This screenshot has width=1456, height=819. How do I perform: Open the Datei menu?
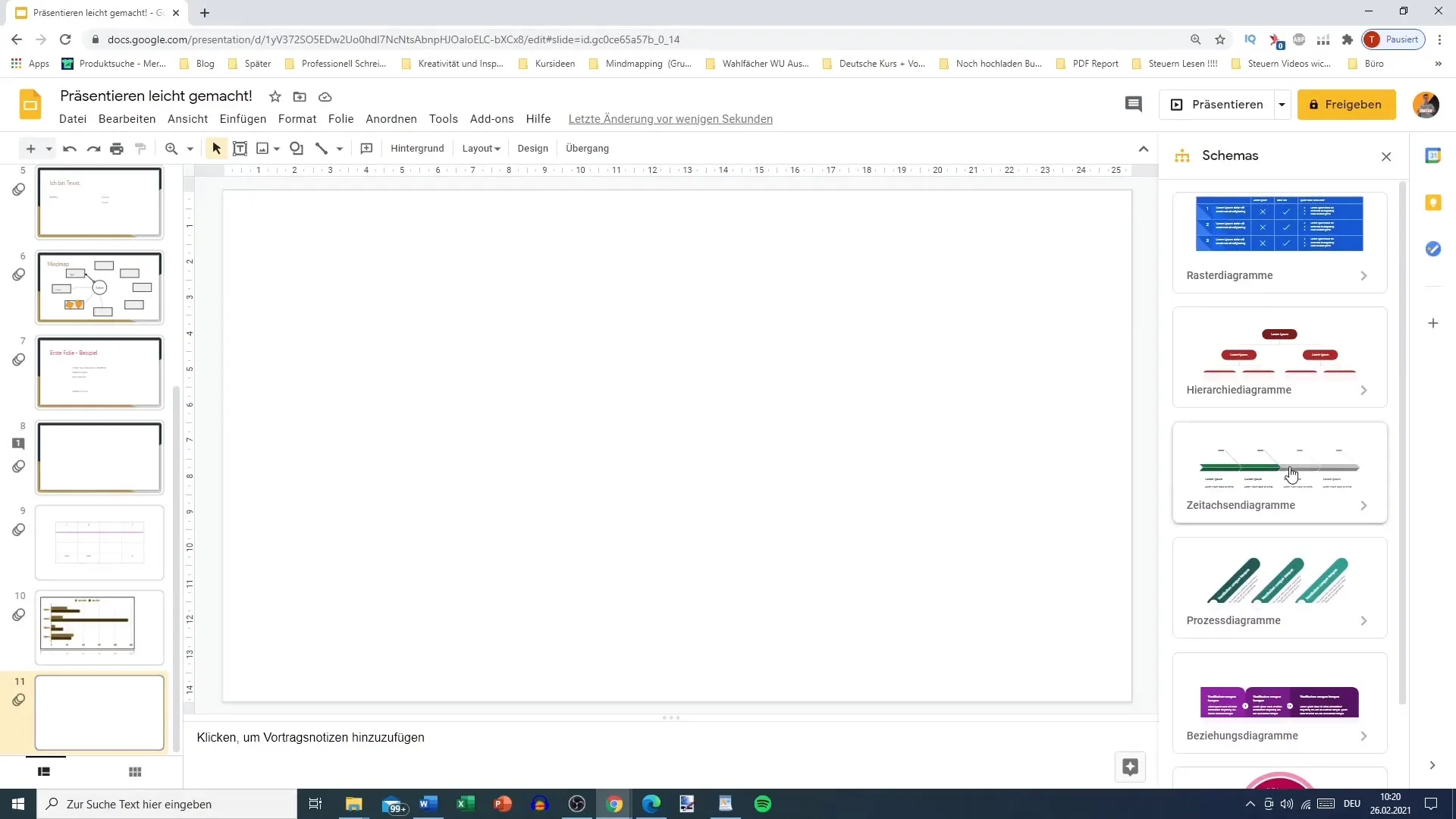pyautogui.click(x=73, y=119)
